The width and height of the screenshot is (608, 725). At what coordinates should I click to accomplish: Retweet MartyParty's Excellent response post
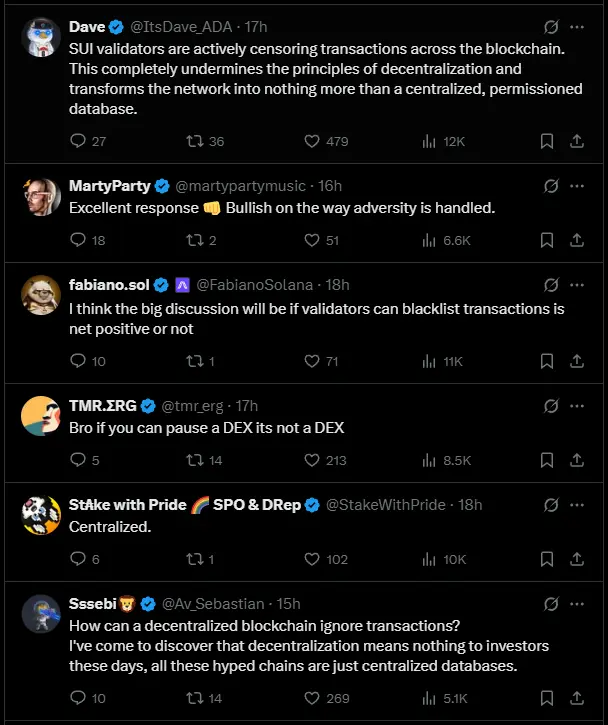[196, 240]
